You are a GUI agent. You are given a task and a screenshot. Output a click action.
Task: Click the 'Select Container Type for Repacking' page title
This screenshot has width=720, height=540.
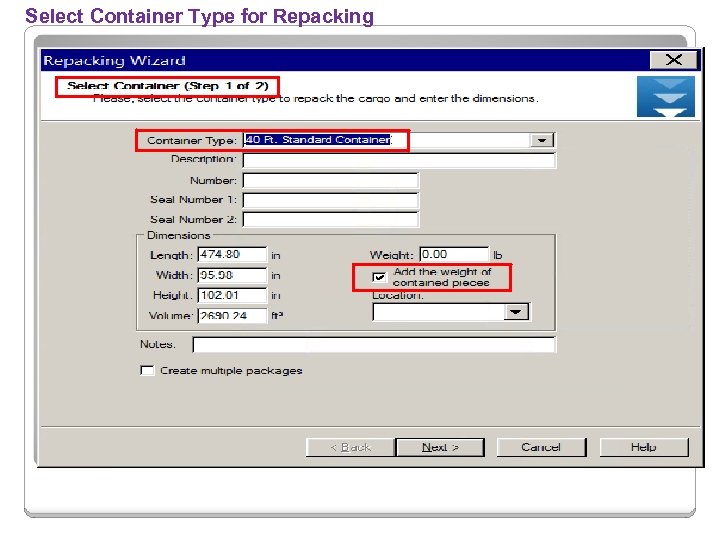199,16
